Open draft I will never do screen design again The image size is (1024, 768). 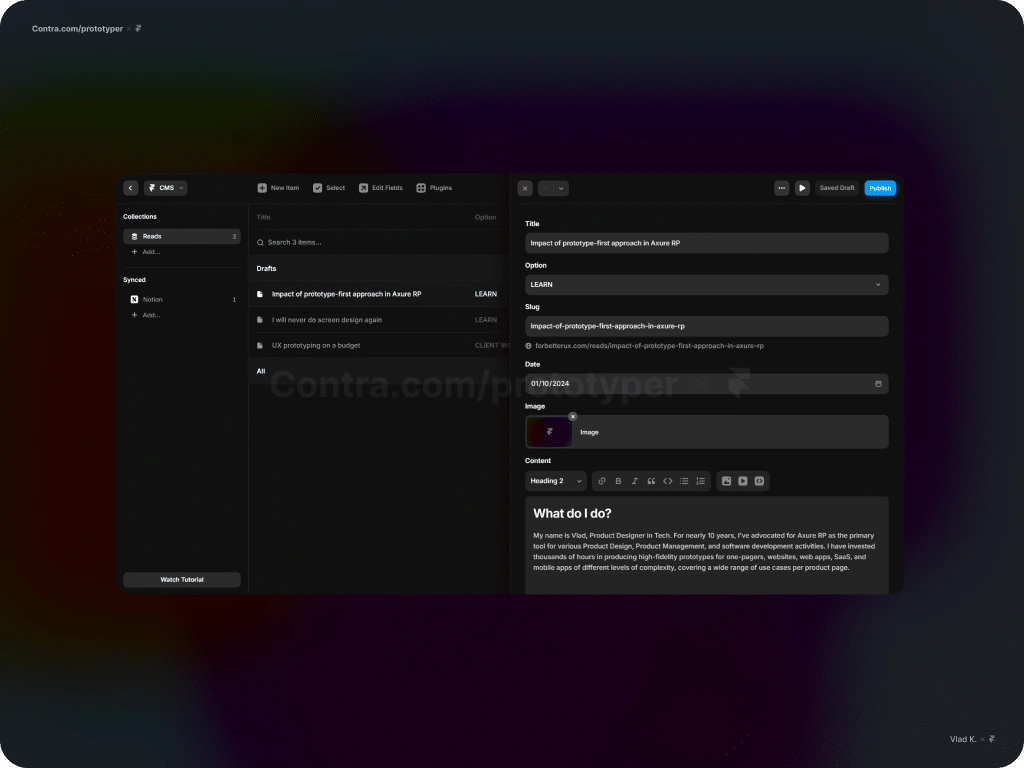[379, 320]
